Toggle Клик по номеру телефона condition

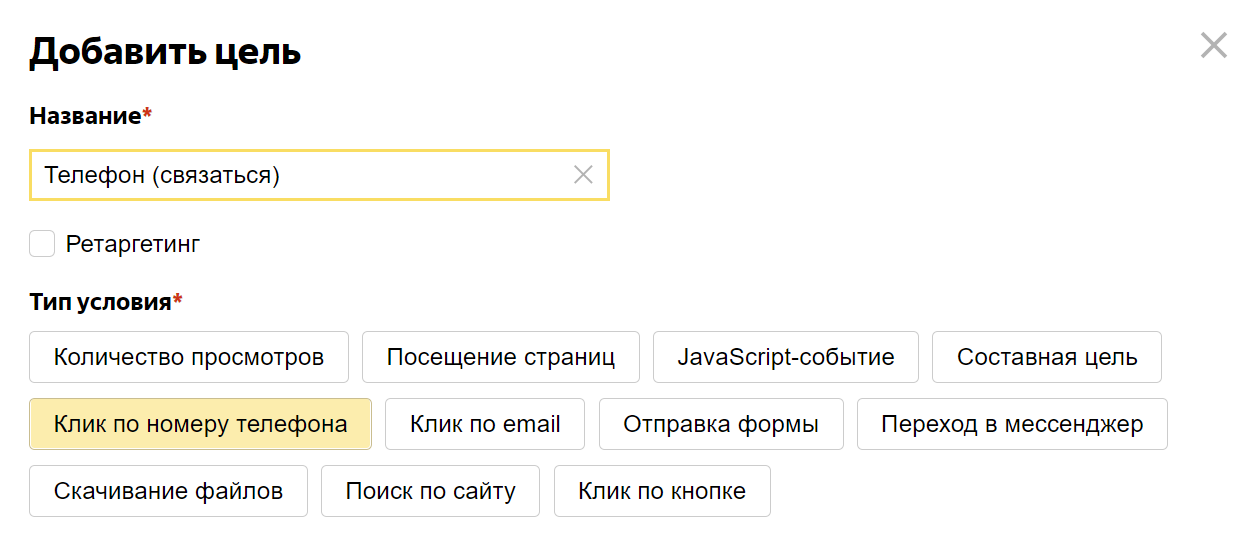[200, 424]
